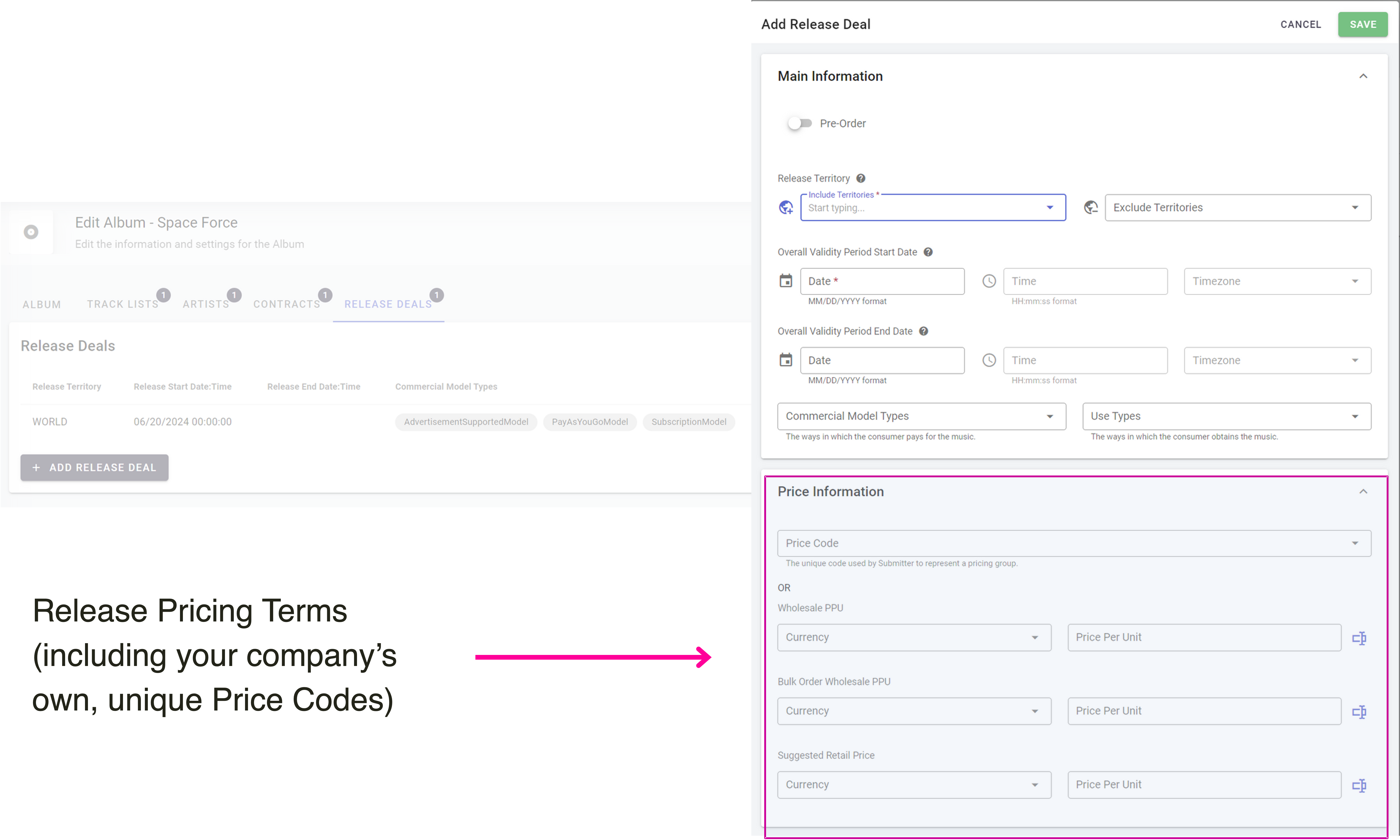Click help icon next to Validity Period End Date
This screenshot has width=1400, height=840.
(923, 331)
